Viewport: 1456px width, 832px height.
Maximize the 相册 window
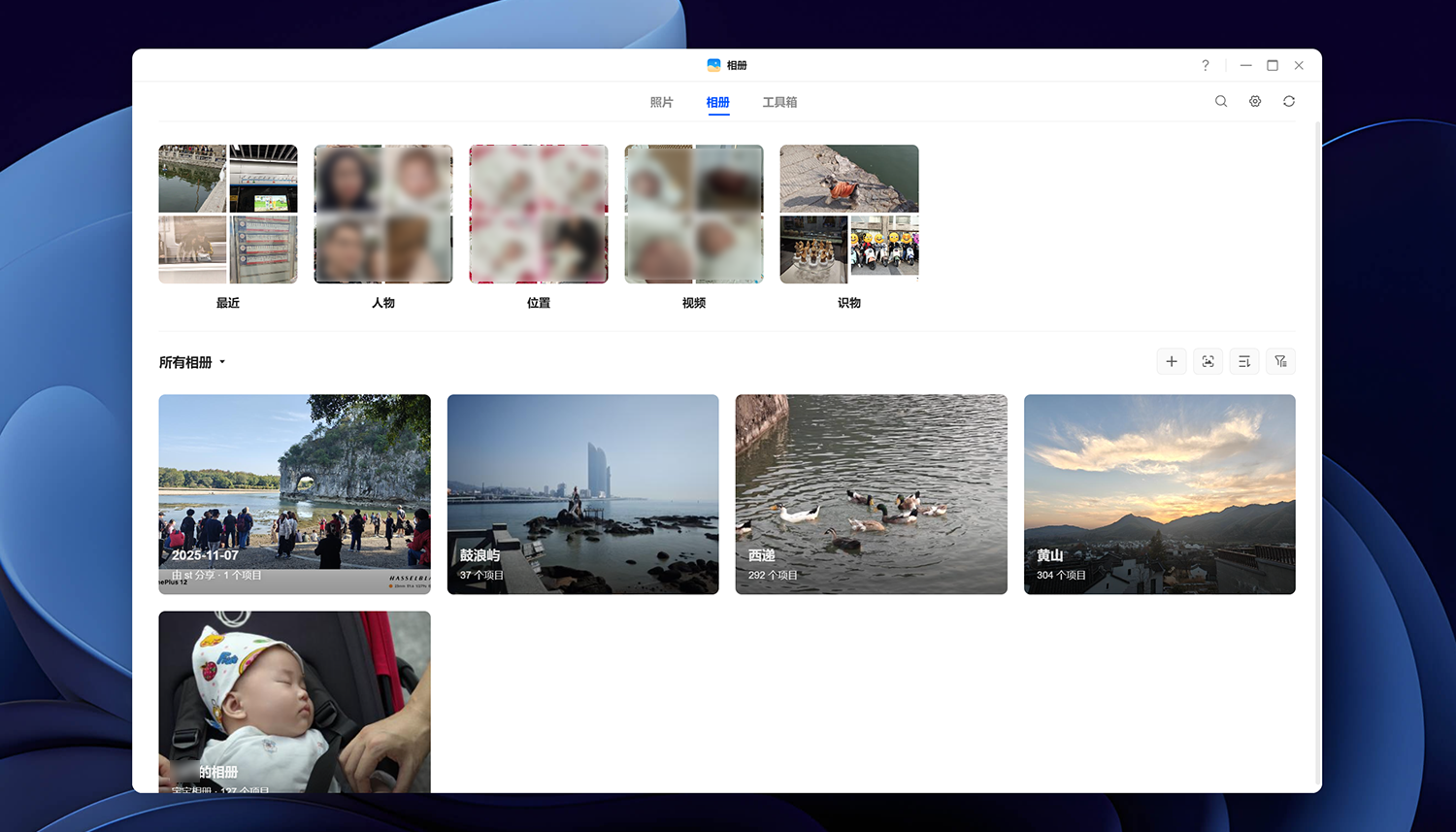coord(1273,66)
